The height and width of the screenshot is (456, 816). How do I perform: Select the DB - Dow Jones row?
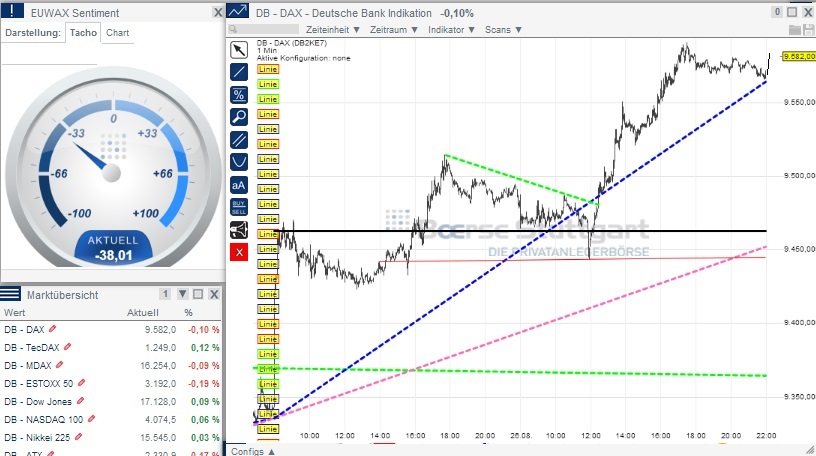tap(111, 401)
